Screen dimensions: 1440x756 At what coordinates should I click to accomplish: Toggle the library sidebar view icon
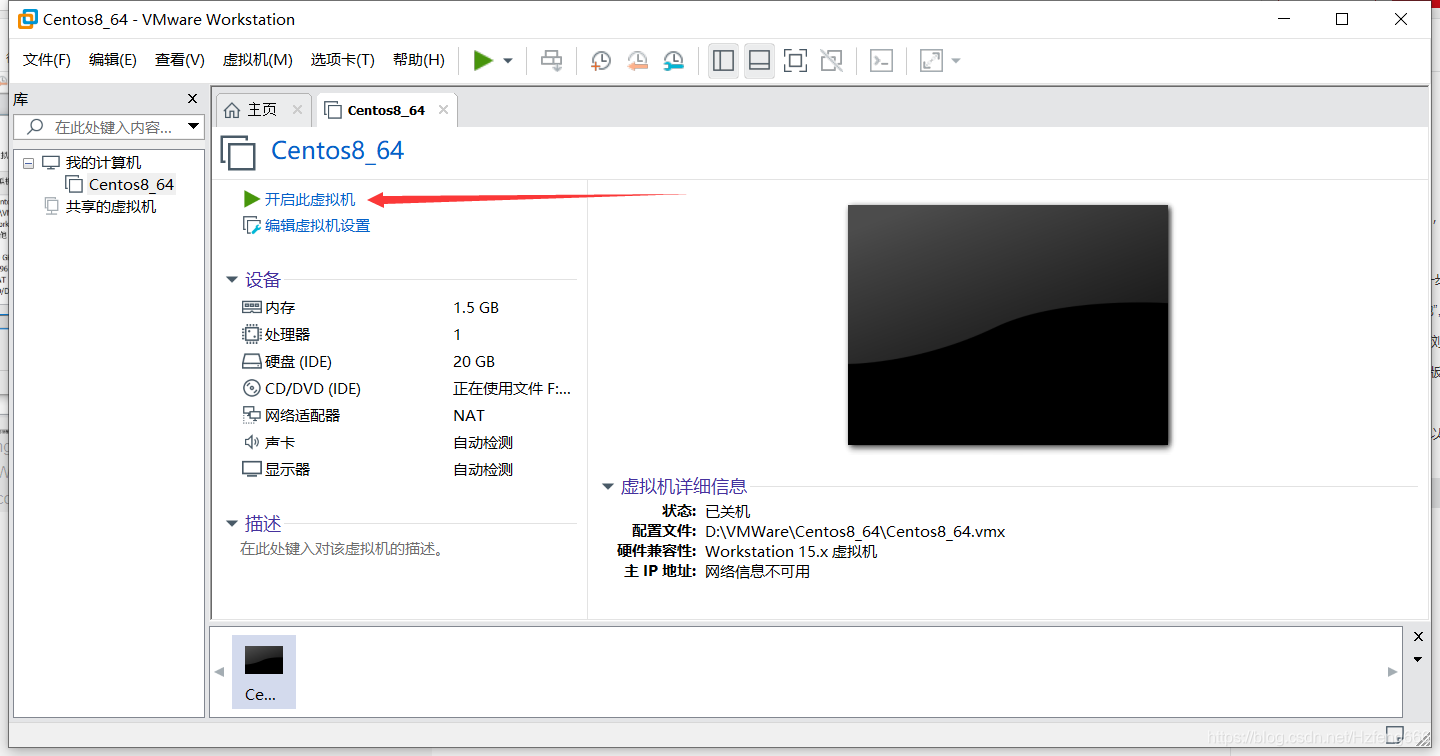(723, 61)
